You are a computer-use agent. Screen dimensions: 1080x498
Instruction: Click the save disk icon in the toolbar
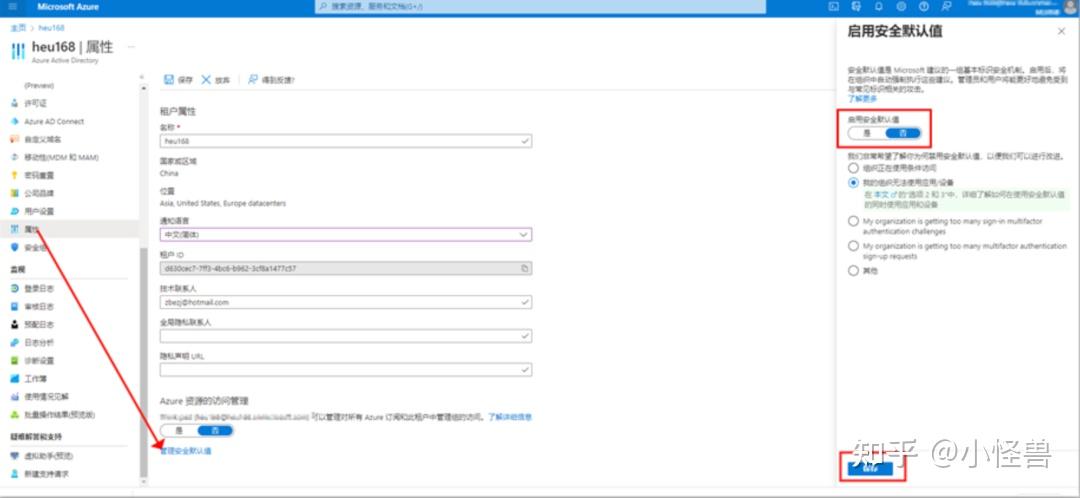pos(169,80)
